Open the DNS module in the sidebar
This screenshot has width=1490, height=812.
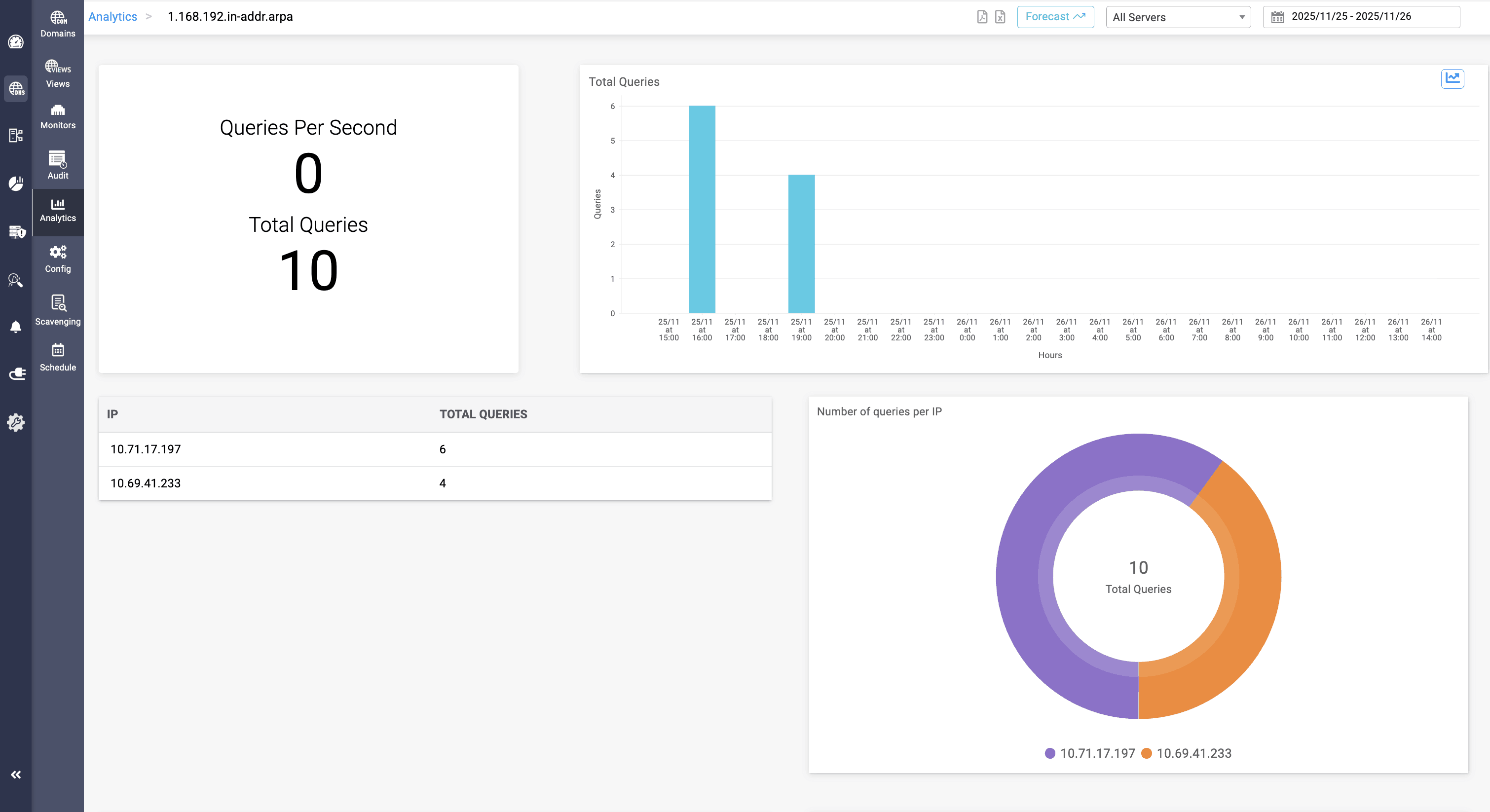point(16,89)
